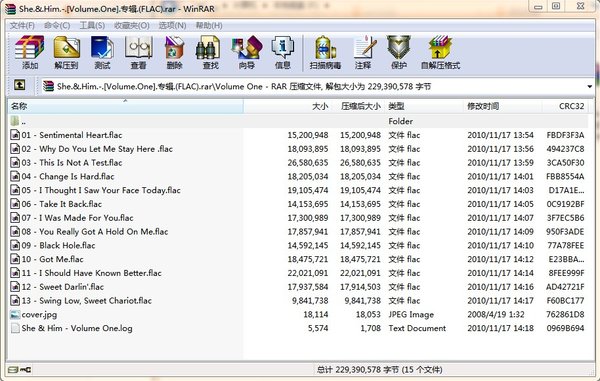Click the parent folder ".." icon
Image resolution: width=600 pixels, height=381 pixels.
(x=15, y=121)
